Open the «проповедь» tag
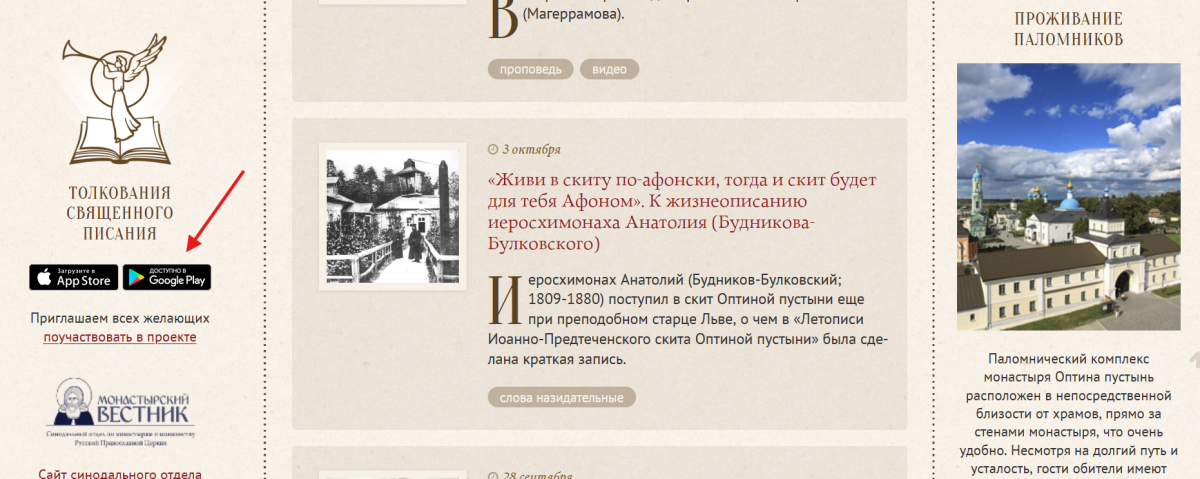The height and width of the screenshot is (479, 1200). pyautogui.click(x=531, y=69)
